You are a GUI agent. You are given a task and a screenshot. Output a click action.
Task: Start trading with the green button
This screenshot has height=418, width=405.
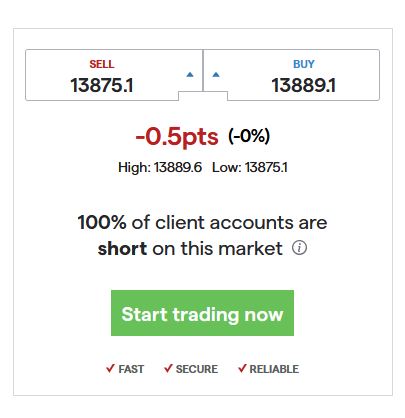(202, 313)
